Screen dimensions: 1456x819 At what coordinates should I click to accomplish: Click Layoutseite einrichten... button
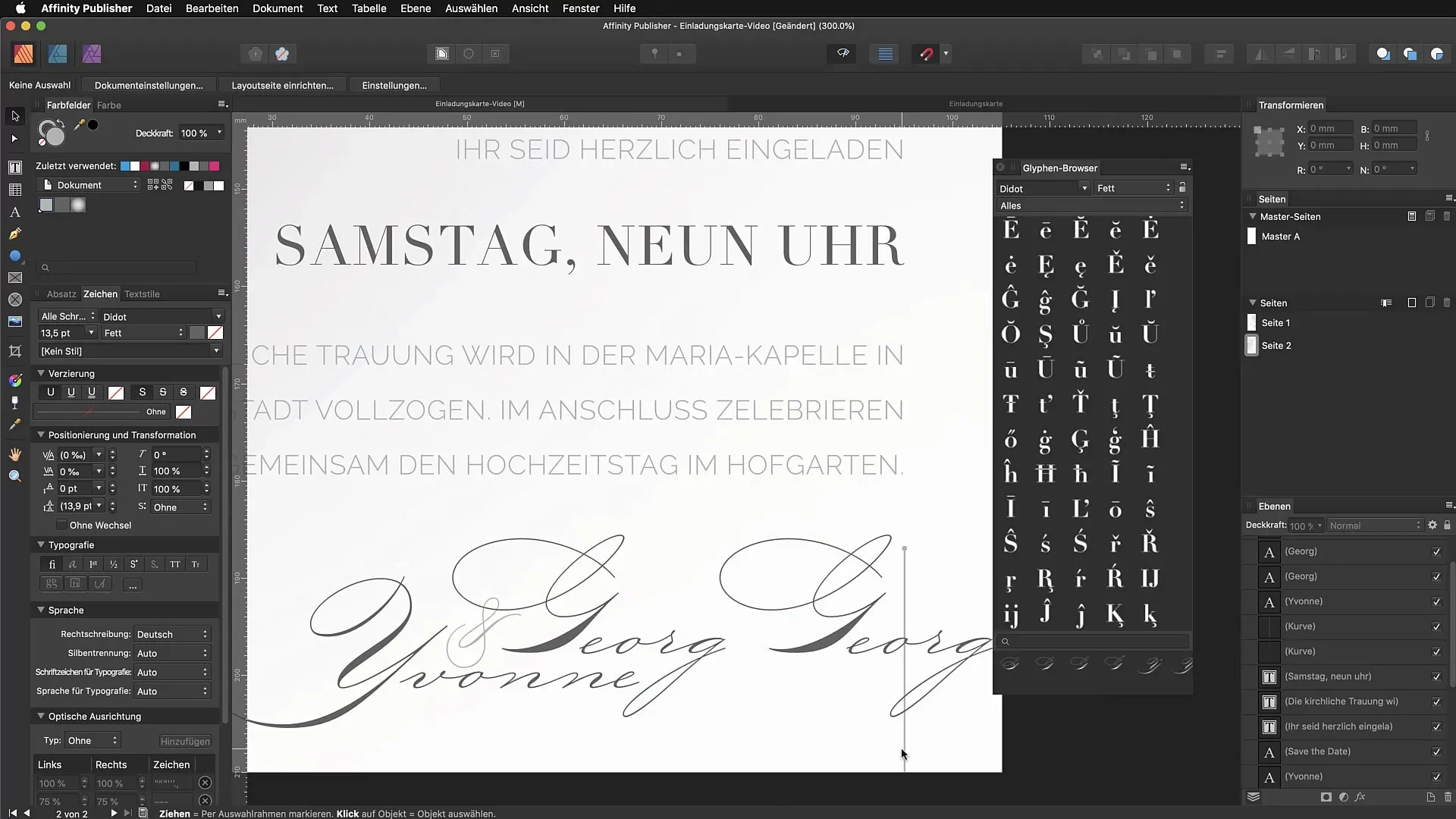point(282,85)
